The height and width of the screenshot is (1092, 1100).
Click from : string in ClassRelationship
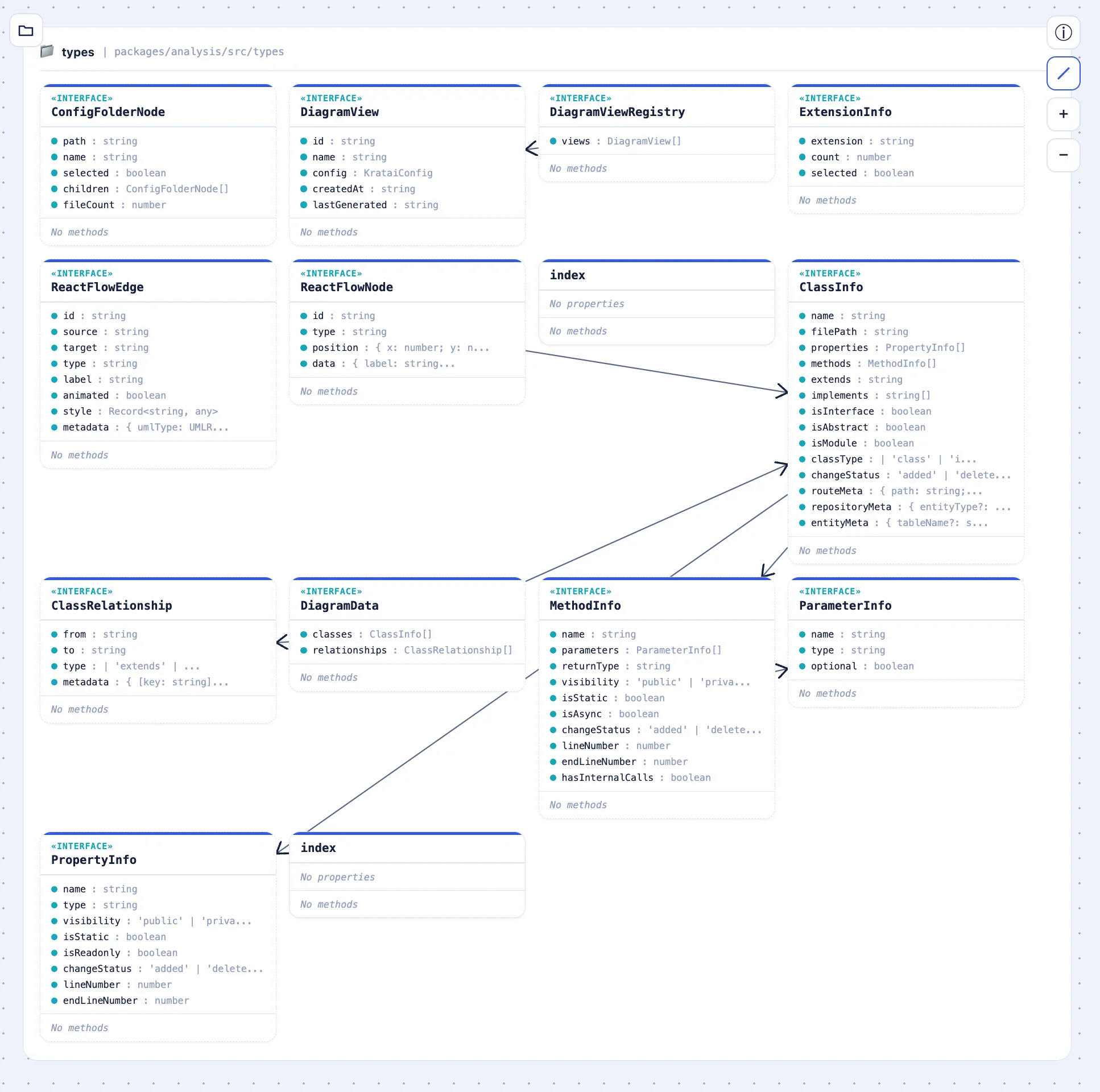(94, 634)
